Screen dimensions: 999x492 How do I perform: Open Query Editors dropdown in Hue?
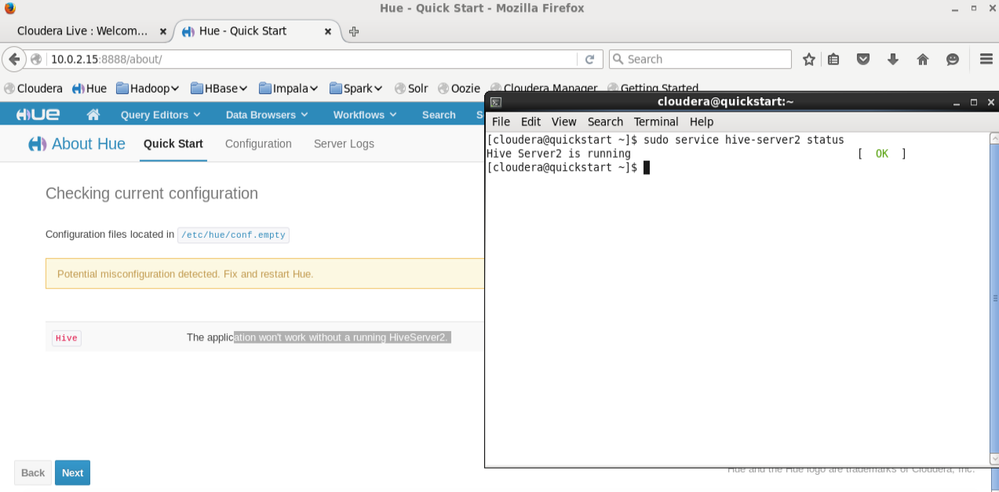coord(161,115)
